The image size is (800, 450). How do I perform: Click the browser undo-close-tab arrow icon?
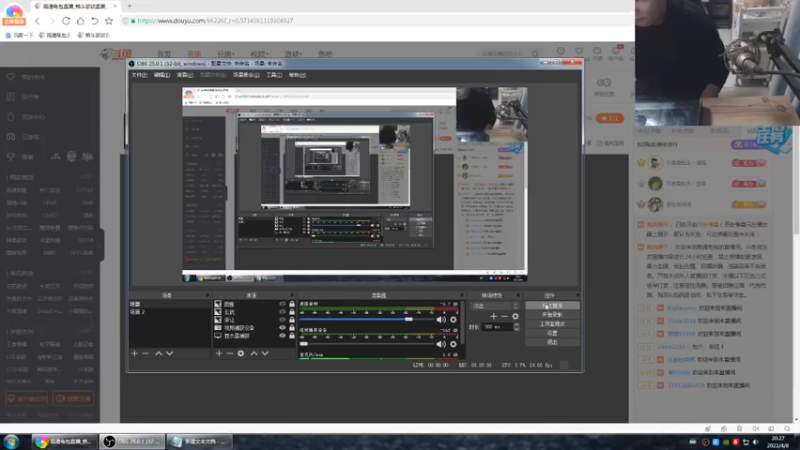pos(94,21)
